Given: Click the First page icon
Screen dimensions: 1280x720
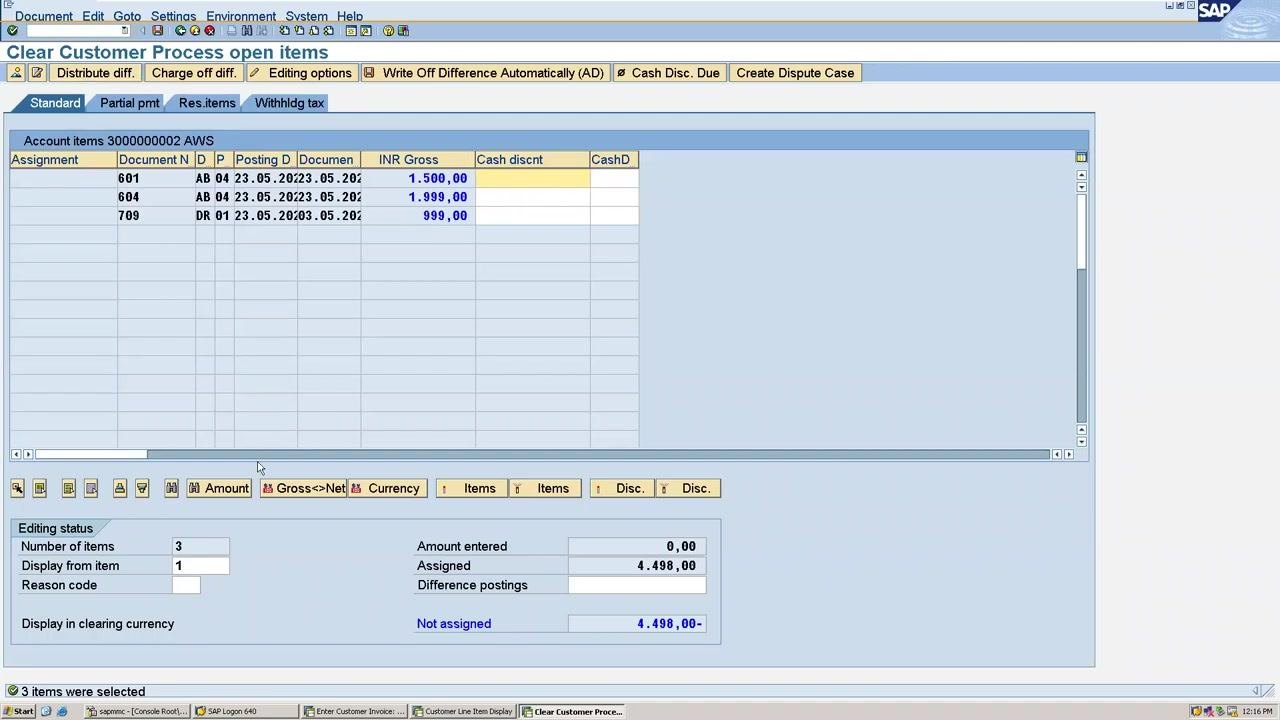Looking at the screenshot, I should coord(285,30).
